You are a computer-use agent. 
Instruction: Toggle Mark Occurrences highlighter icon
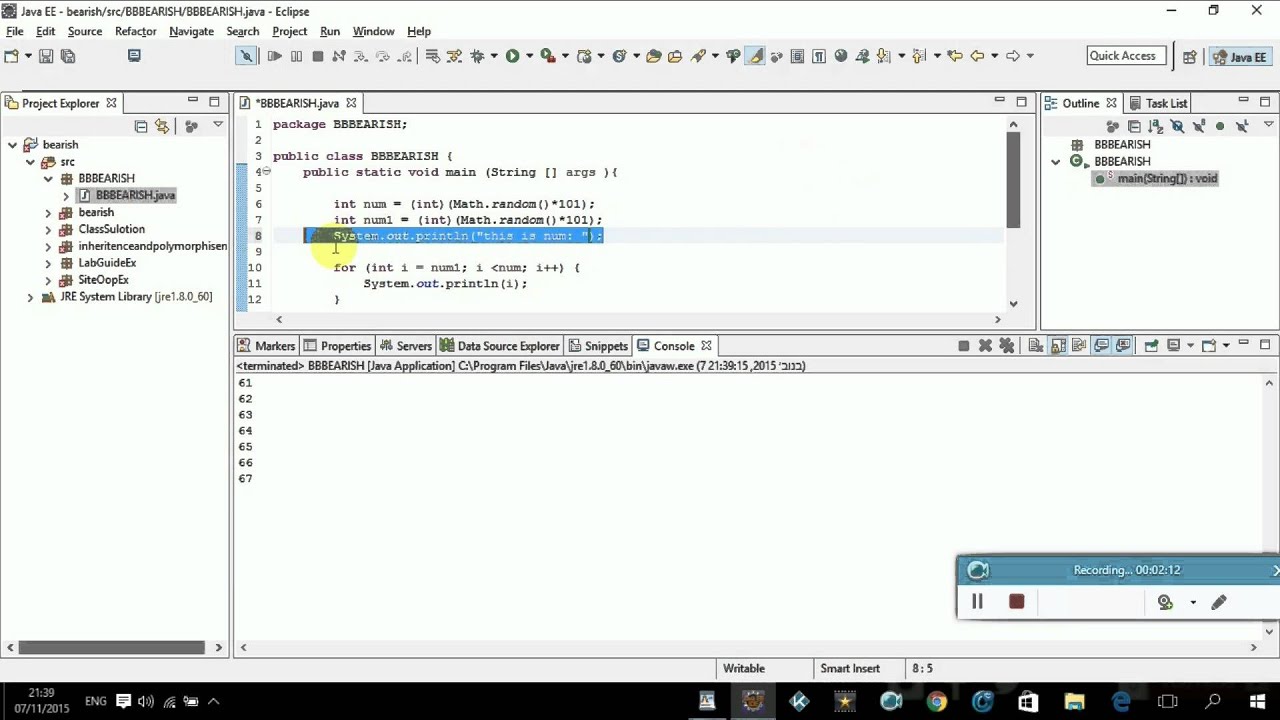click(755, 56)
